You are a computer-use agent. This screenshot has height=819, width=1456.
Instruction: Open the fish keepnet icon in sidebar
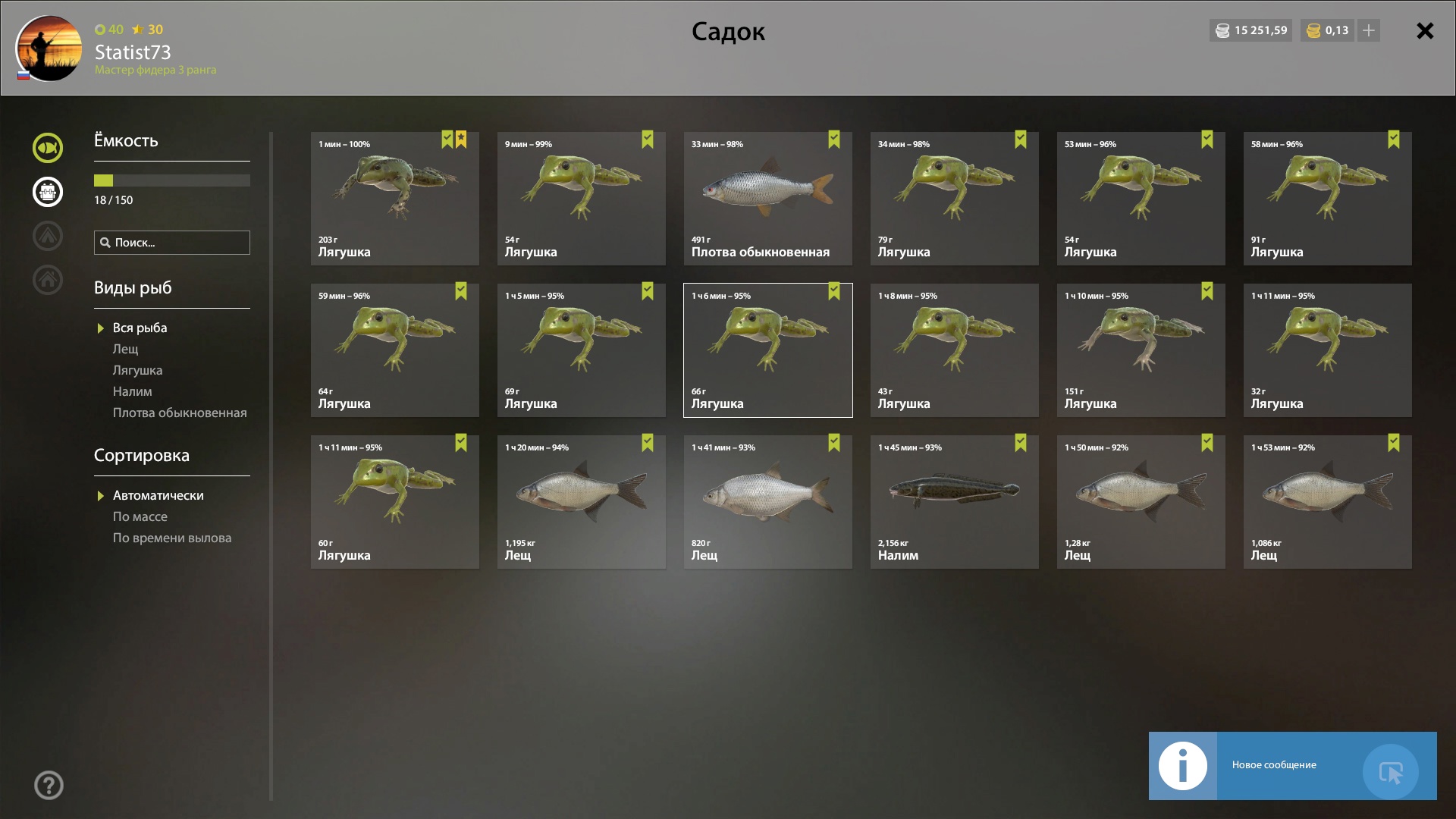[x=48, y=148]
